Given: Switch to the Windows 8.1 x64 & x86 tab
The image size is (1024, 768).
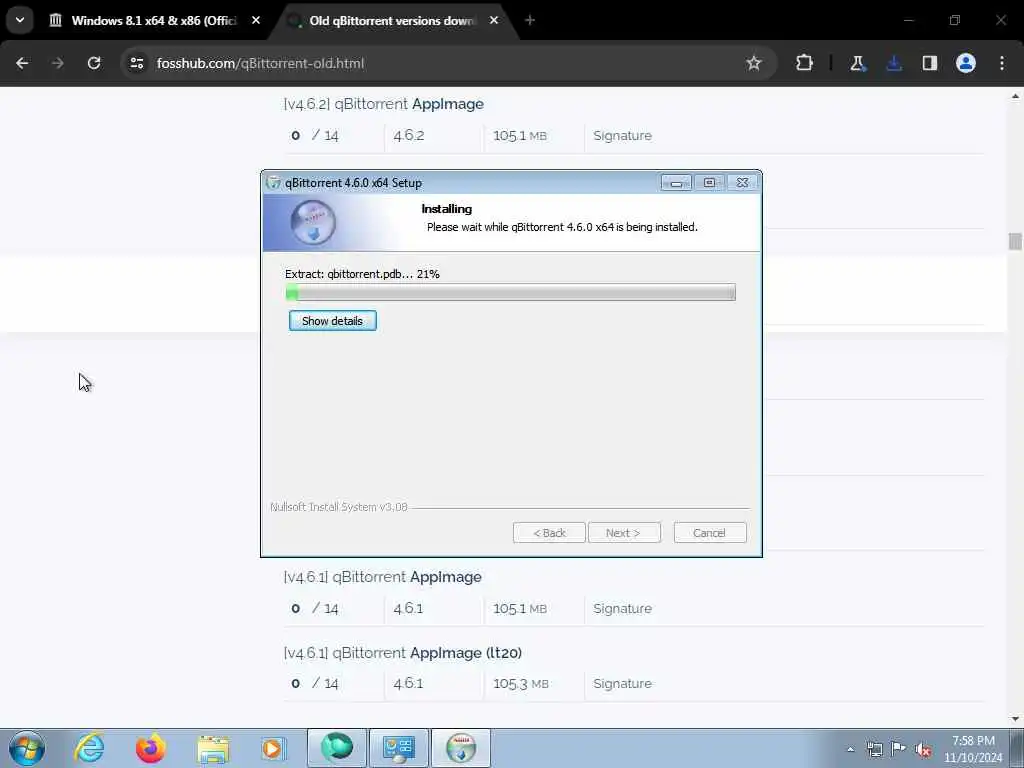Looking at the screenshot, I should (154, 21).
